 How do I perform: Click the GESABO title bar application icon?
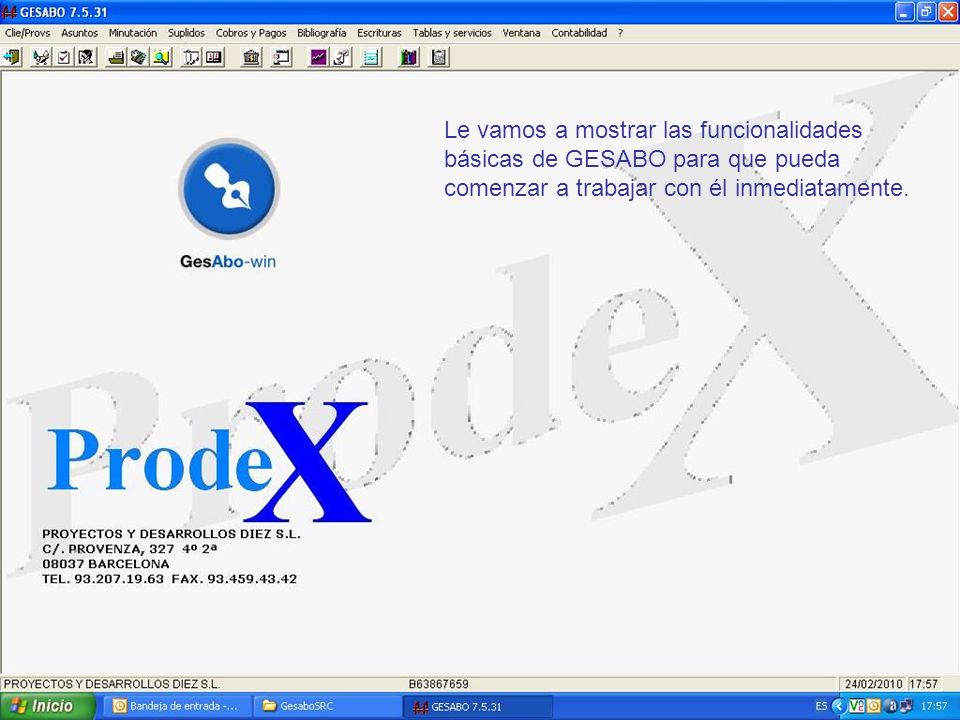[x=9, y=12]
